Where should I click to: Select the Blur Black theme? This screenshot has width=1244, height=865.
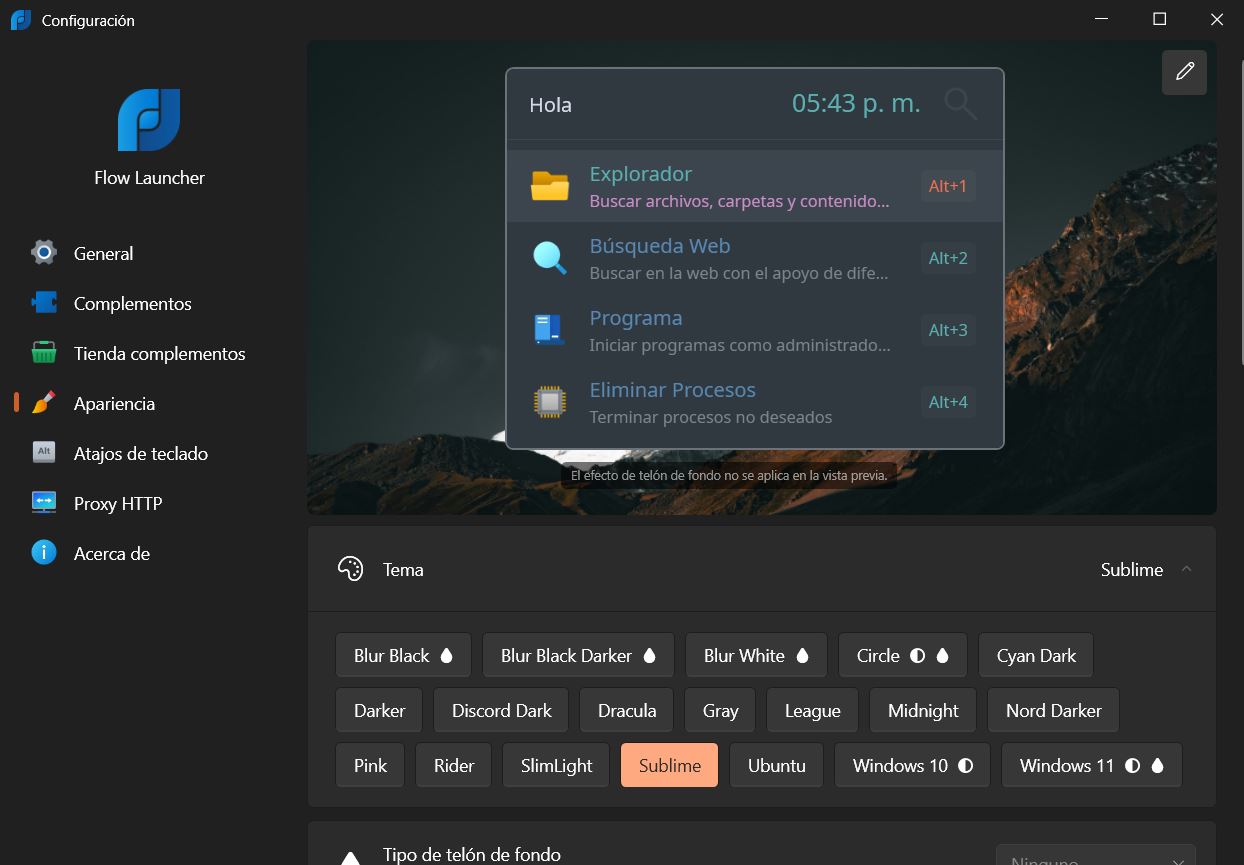tap(403, 656)
